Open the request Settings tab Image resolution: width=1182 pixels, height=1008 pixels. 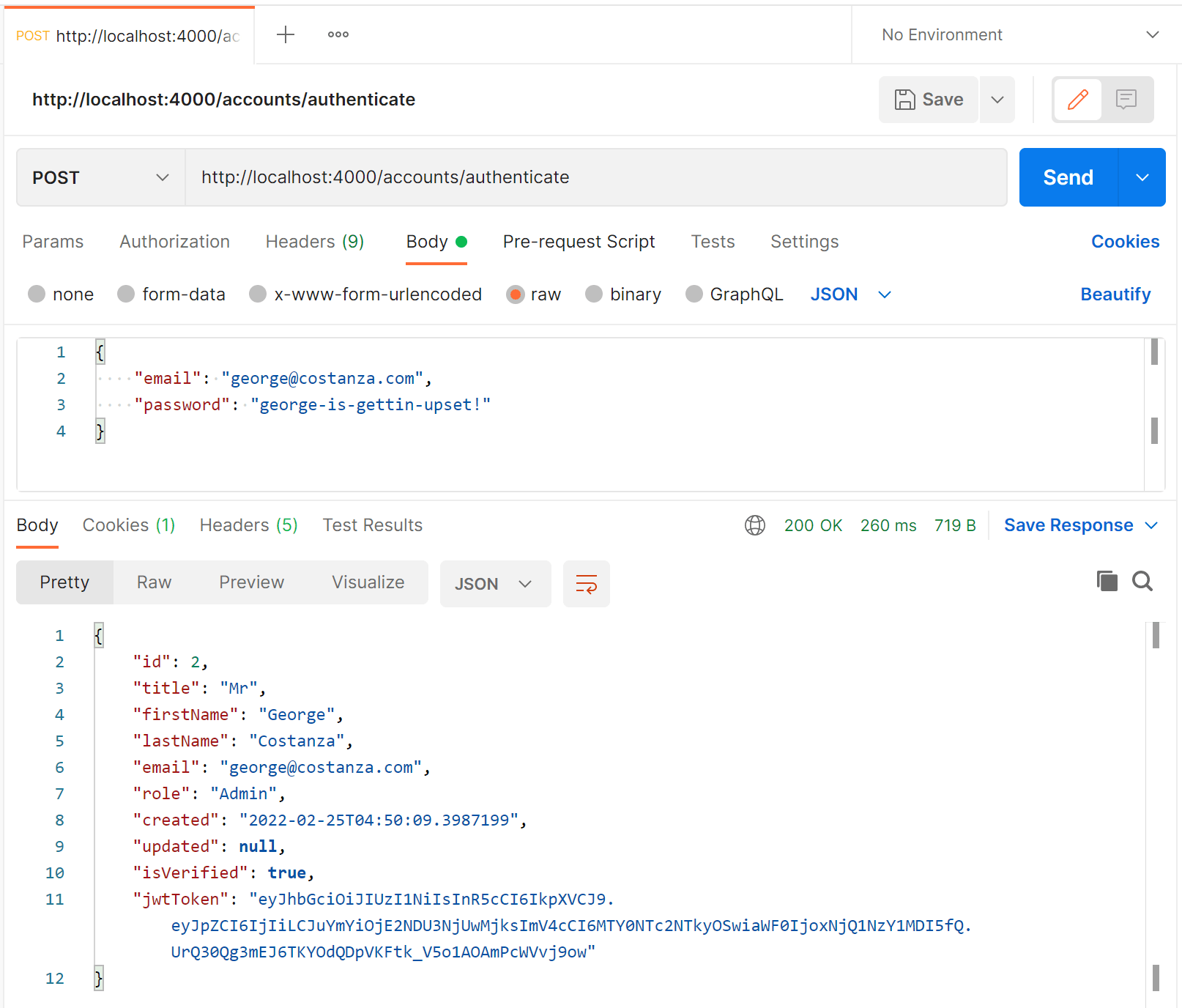coord(805,242)
